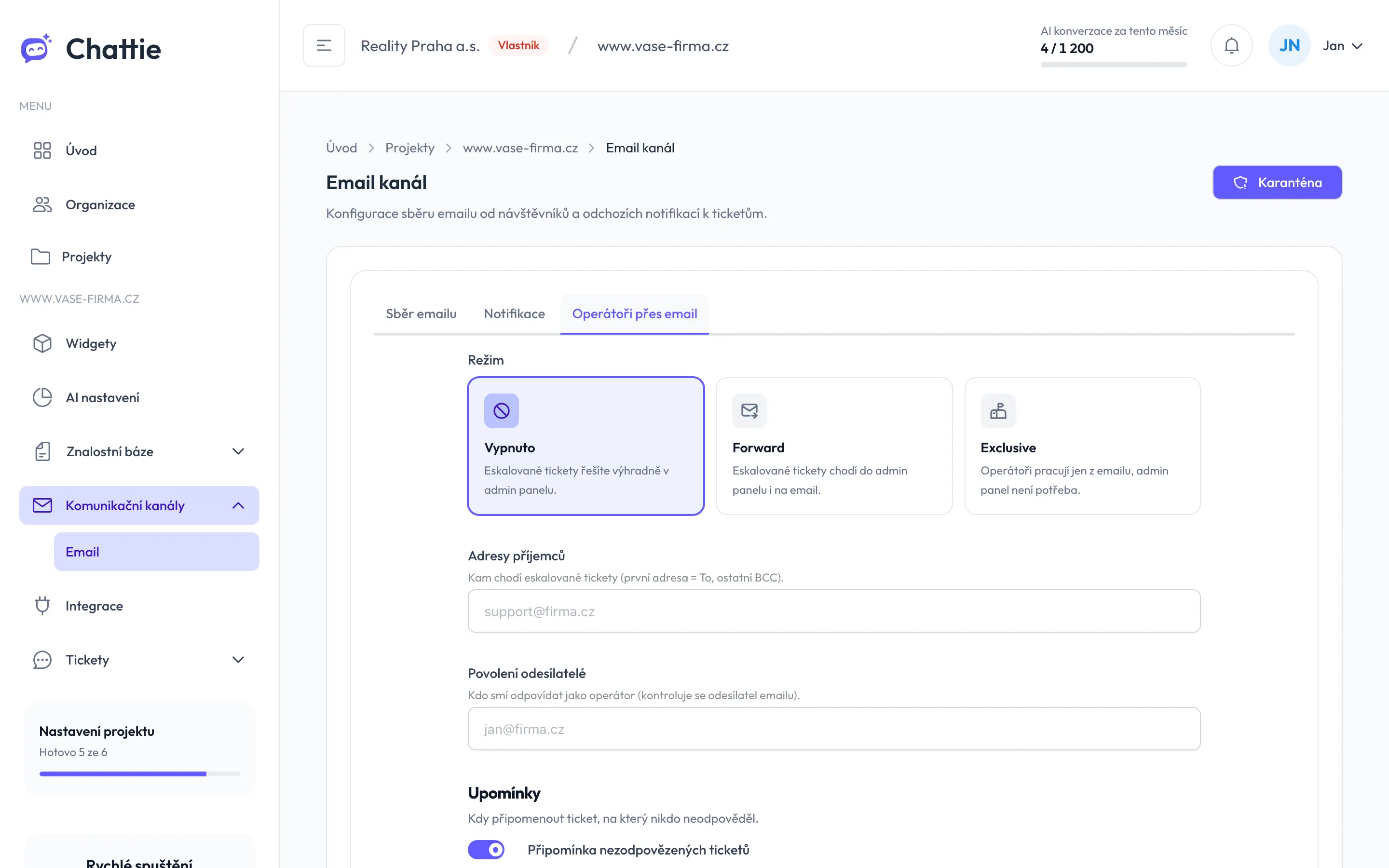Click the Integrace sidebar label
1389x868 pixels.
(x=94, y=606)
